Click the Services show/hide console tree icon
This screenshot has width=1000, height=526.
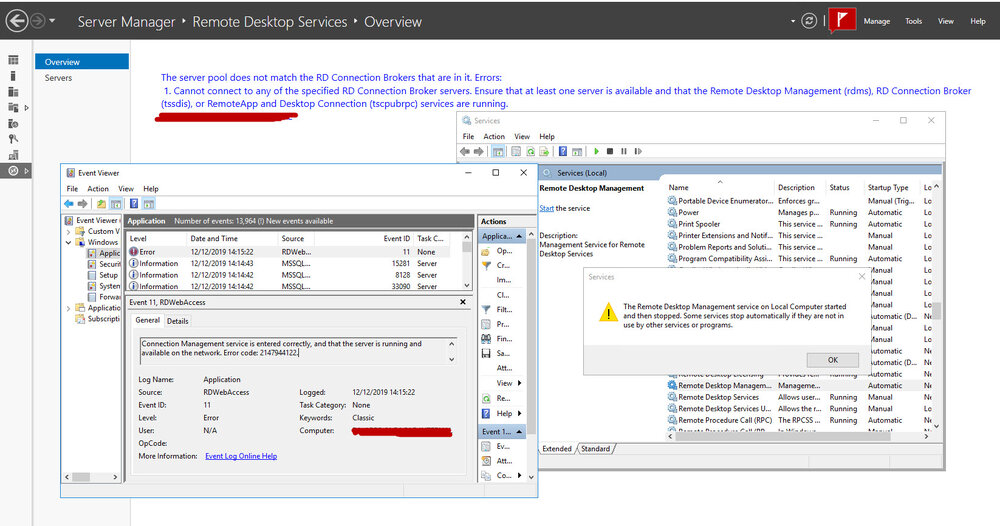[x=498, y=151]
